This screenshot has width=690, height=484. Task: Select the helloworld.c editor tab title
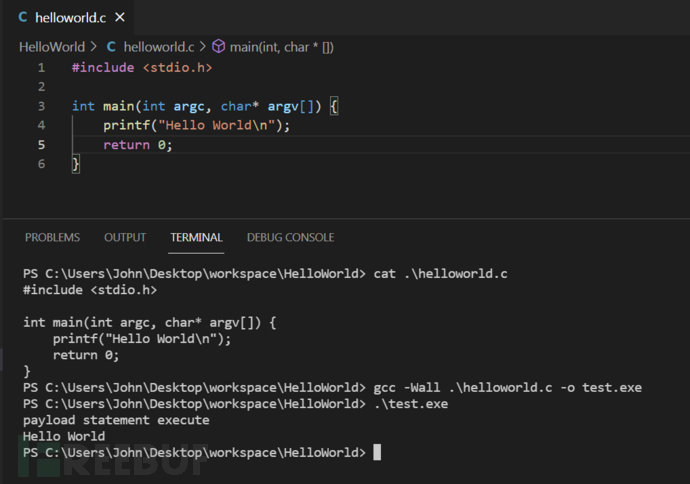click(x=70, y=18)
